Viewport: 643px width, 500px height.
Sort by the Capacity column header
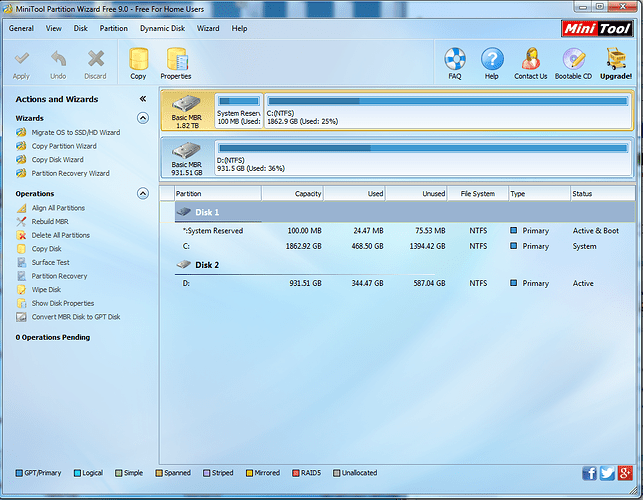point(292,194)
